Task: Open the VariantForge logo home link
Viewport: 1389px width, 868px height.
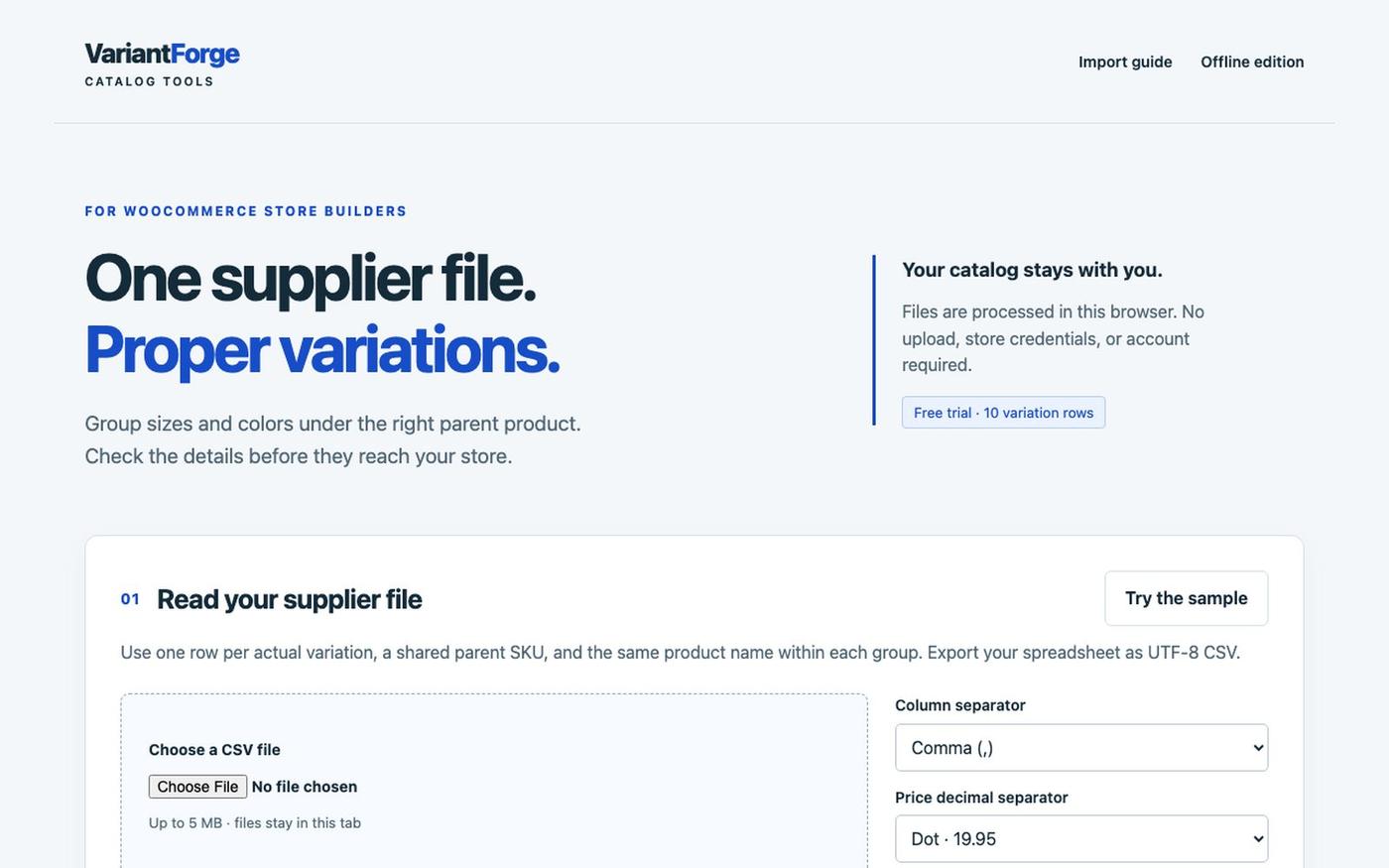Action: pyautogui.click(x=162, y=64)
